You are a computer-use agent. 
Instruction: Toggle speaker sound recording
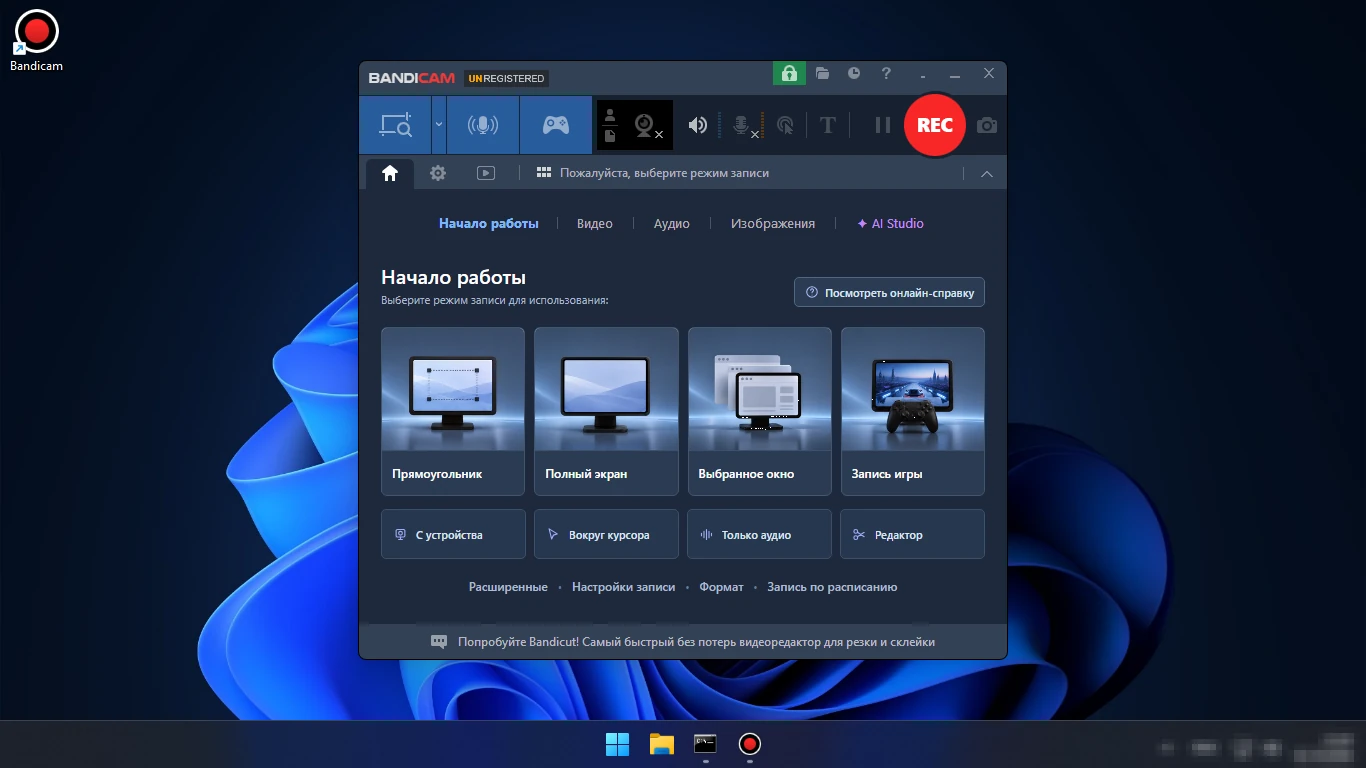(698, 125)
